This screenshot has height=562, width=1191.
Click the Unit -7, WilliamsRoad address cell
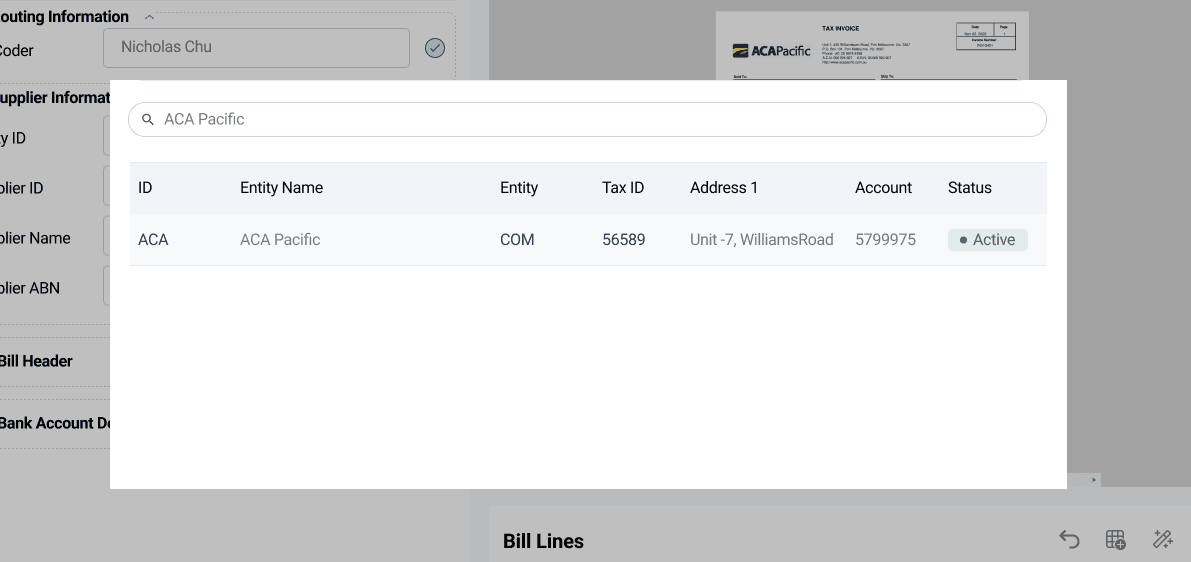tap(762, 240)
